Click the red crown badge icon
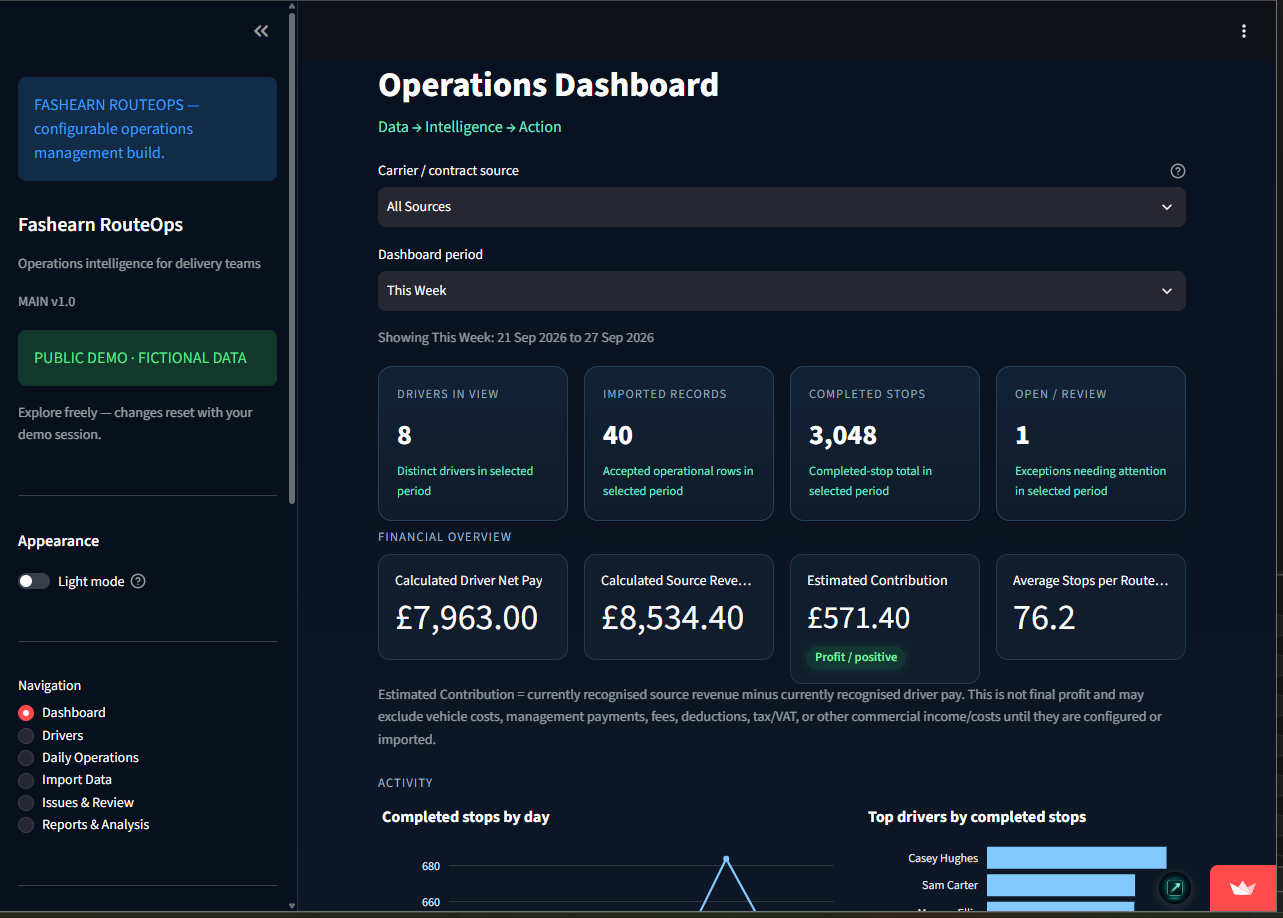Viewport: 1283px width, 918px height. pos(1243,888)
